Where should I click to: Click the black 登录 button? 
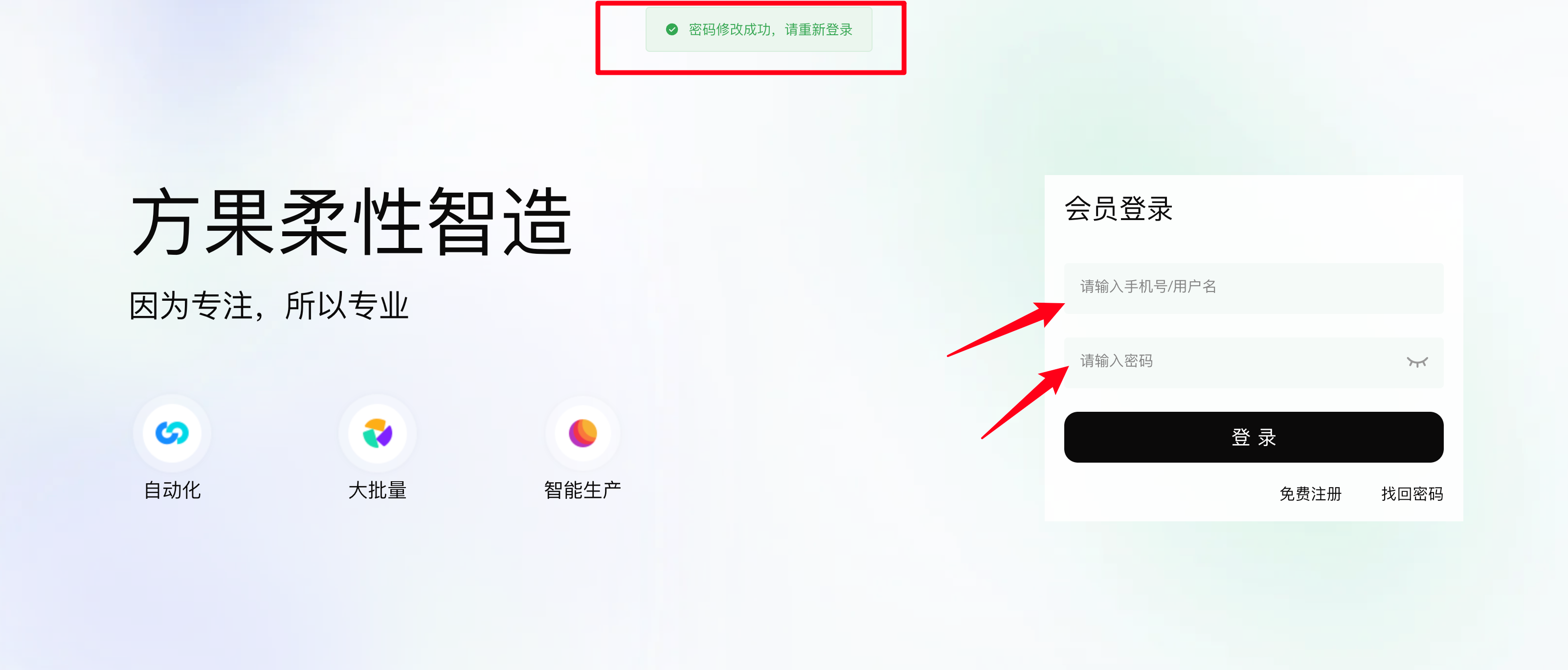tap(1254, 437)
